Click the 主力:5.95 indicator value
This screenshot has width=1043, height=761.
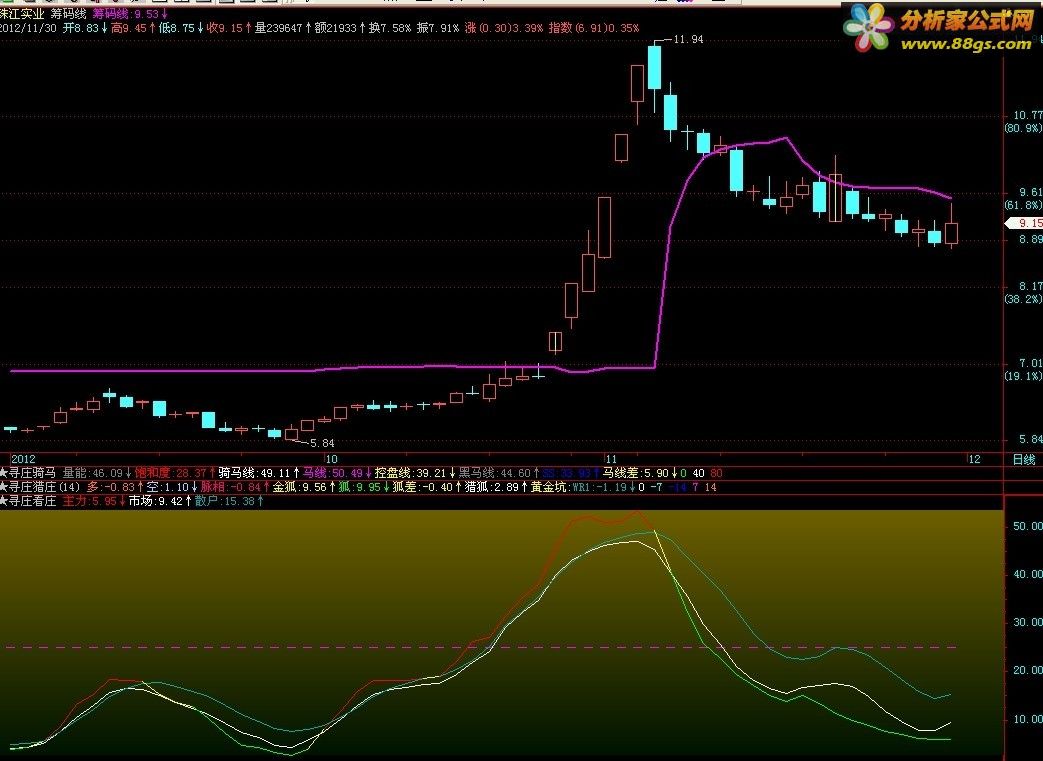click(93, 501)
